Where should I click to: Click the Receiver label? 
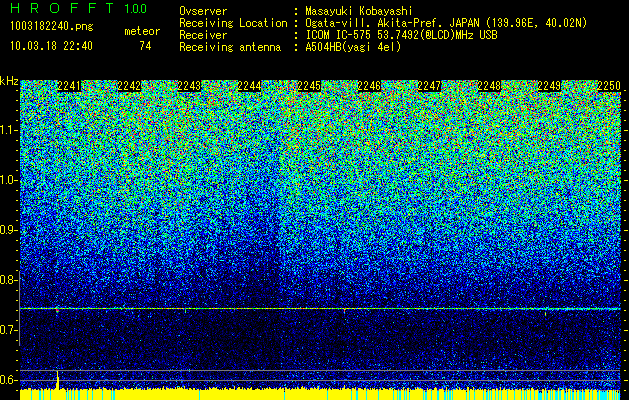pos(203,35)
